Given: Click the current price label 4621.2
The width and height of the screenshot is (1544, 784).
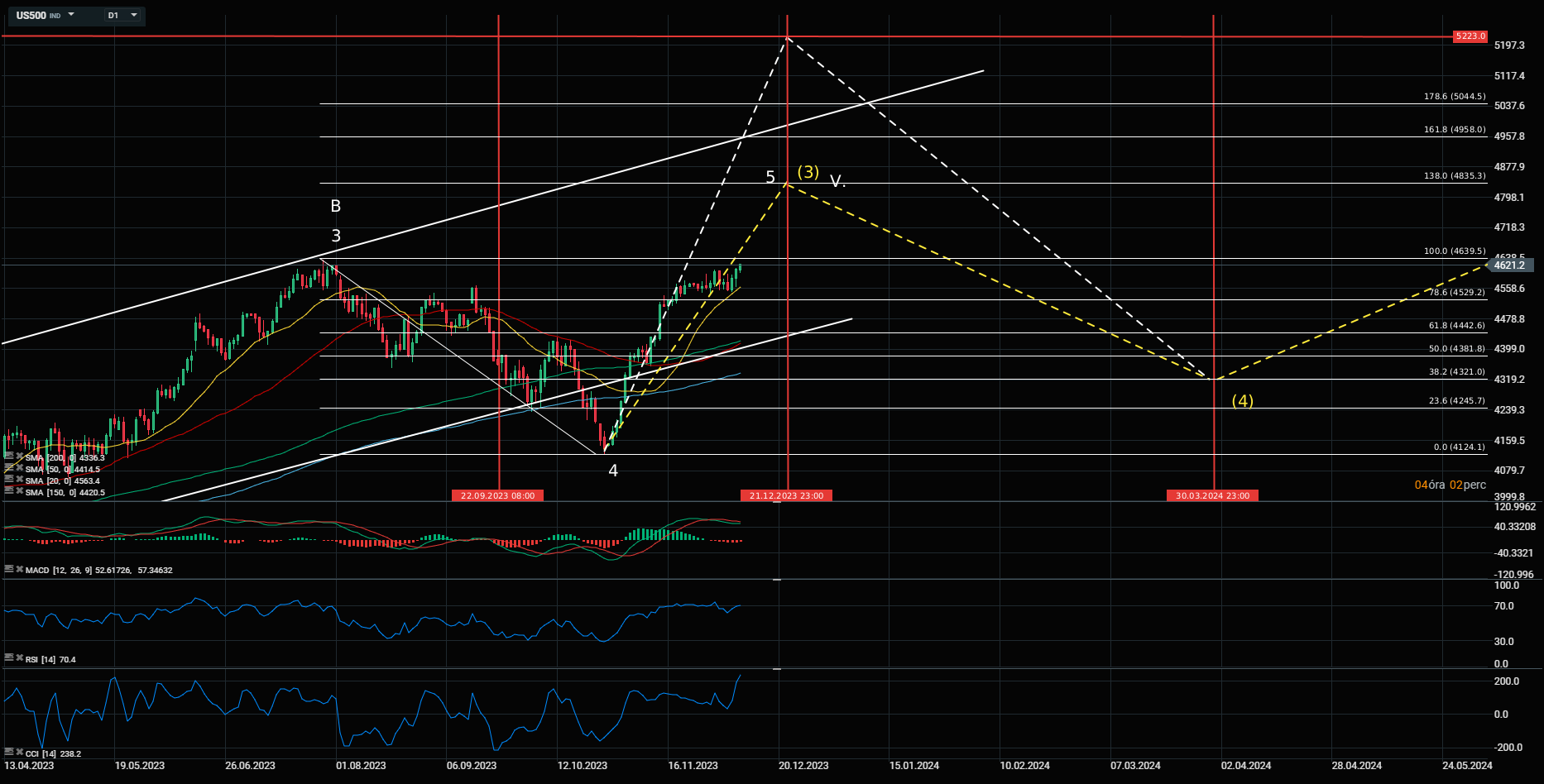Looking at the screenshot, I should point(1511,265).
